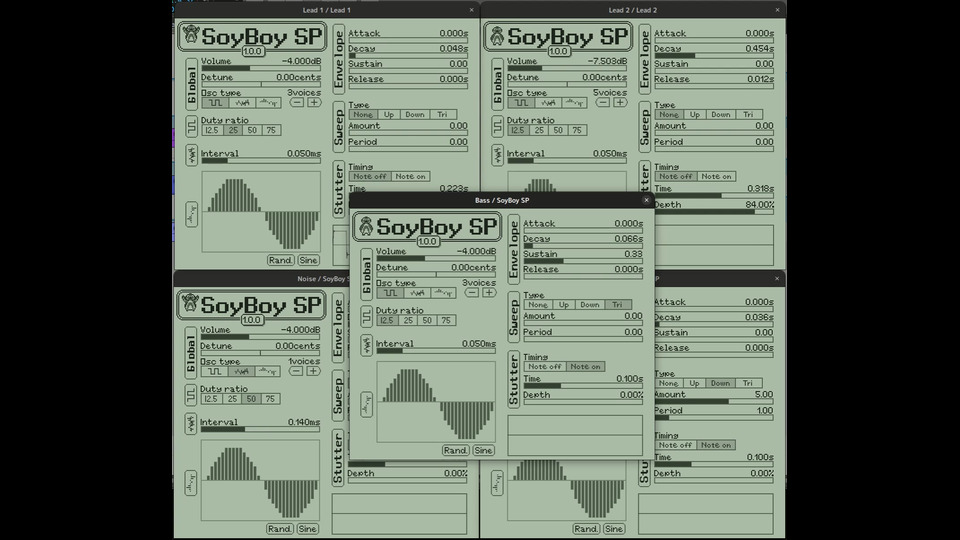The image size is (960, 540).
Task: Increase voices with plus in Lead 2 window
Action: click(x=620, y=102)
